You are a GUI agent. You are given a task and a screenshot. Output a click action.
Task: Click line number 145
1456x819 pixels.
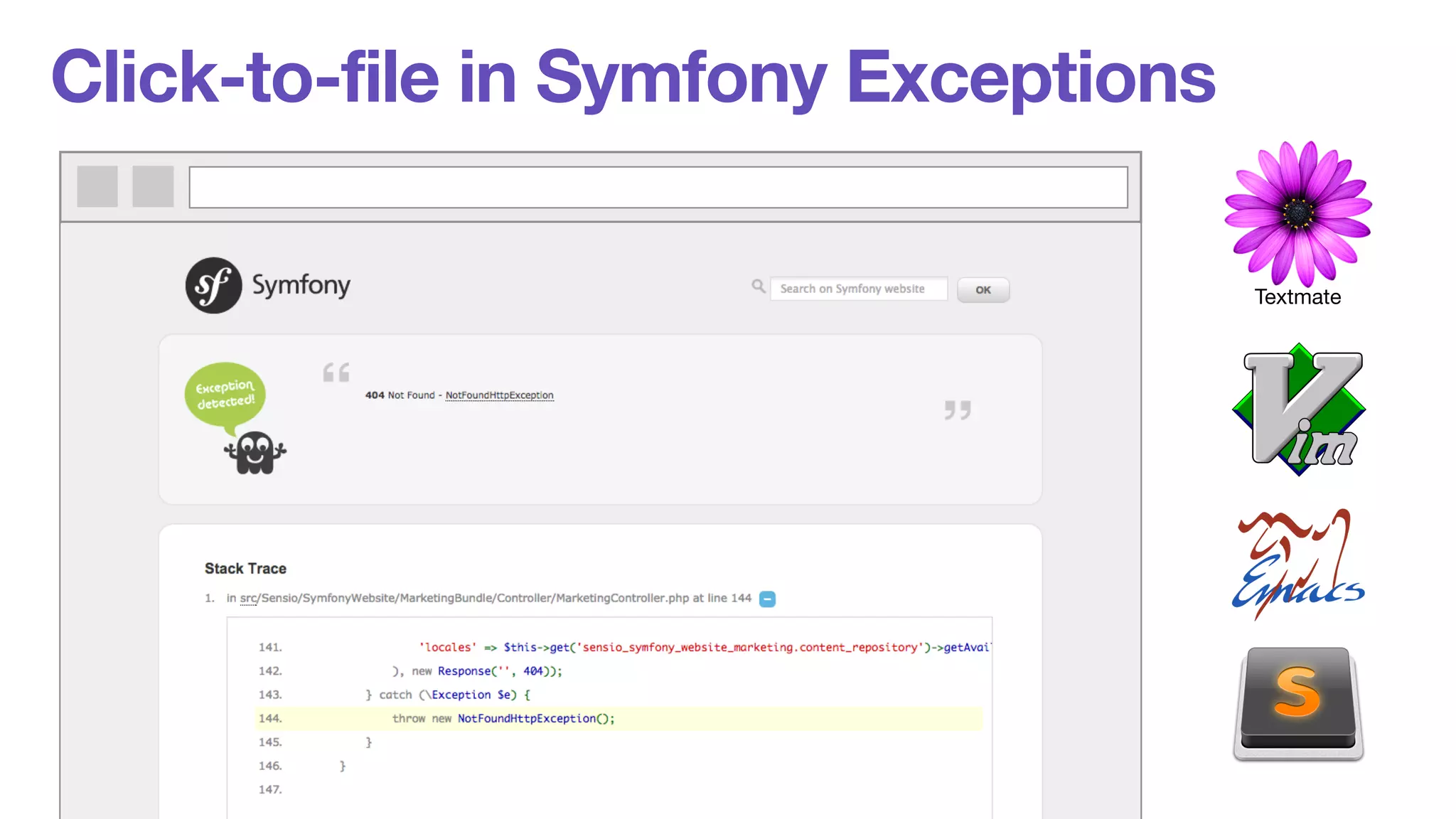(x=270, y=742)
